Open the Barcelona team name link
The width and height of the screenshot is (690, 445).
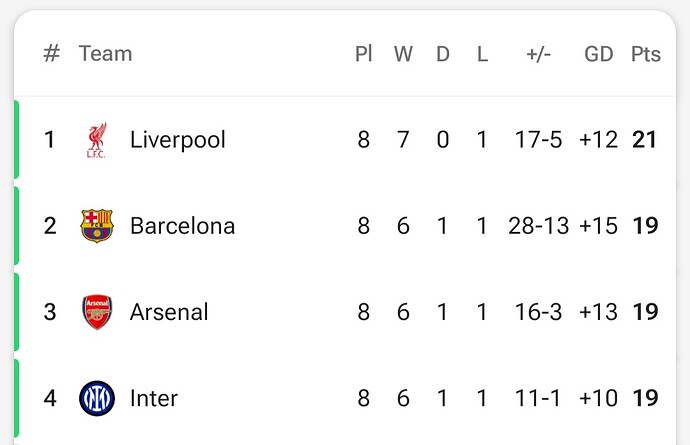pos(183,226)
